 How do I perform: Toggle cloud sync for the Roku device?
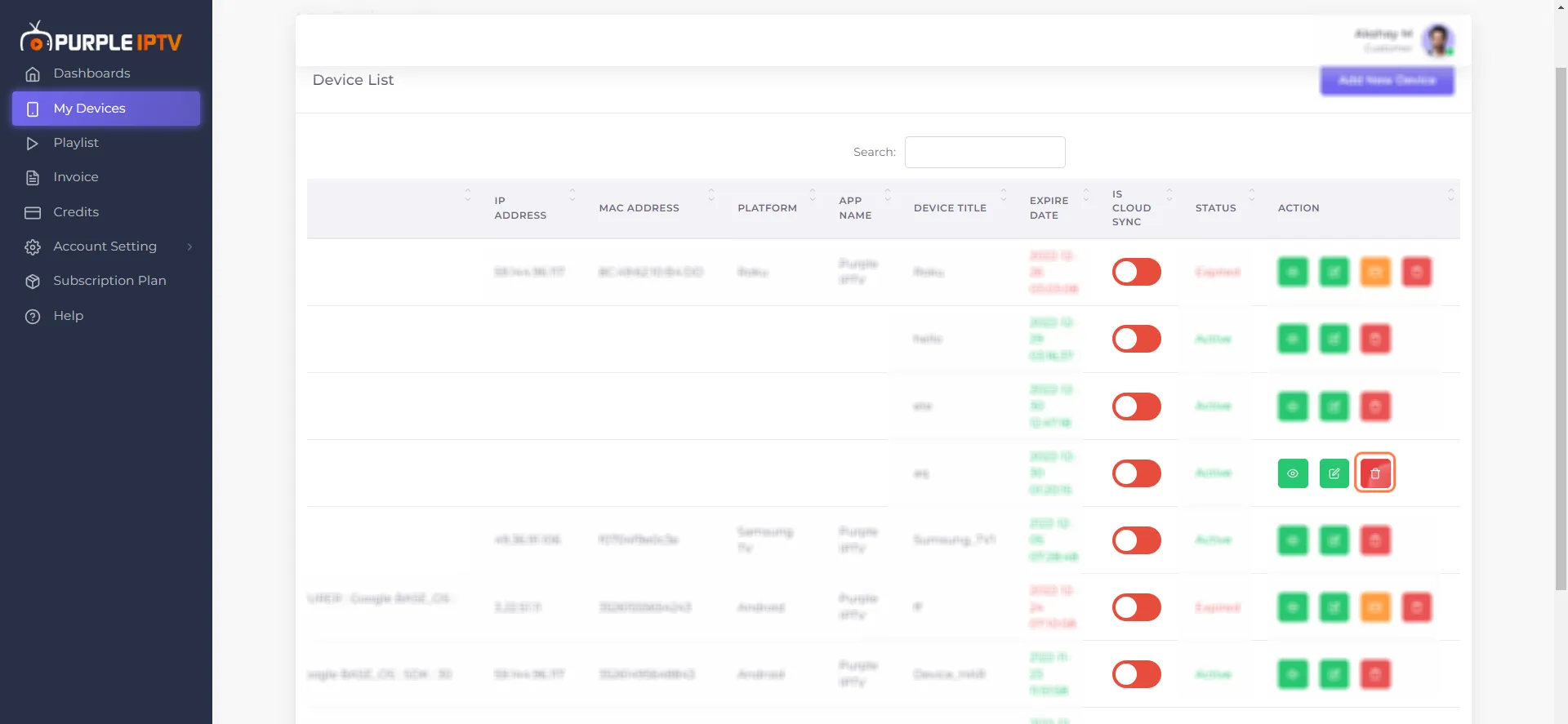(1137, 272)
